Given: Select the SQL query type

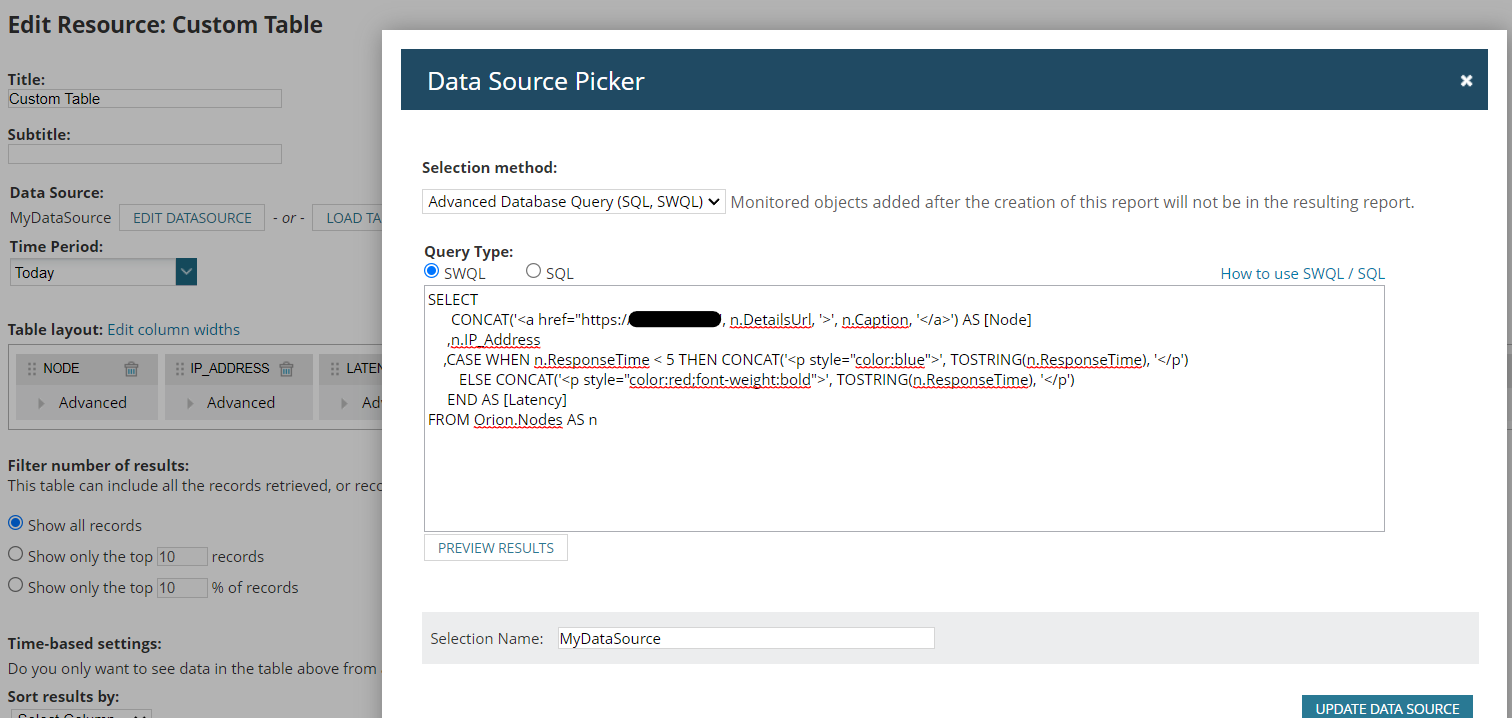Looking at the screenshot, I should click(533, 271).
